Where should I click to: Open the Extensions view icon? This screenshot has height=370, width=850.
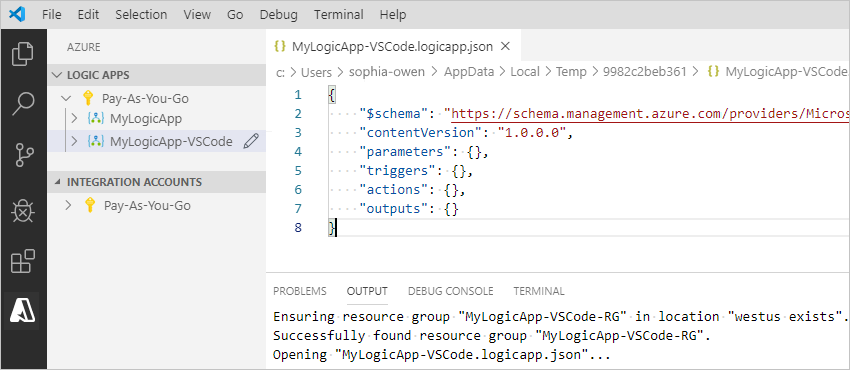pos(23,261)
